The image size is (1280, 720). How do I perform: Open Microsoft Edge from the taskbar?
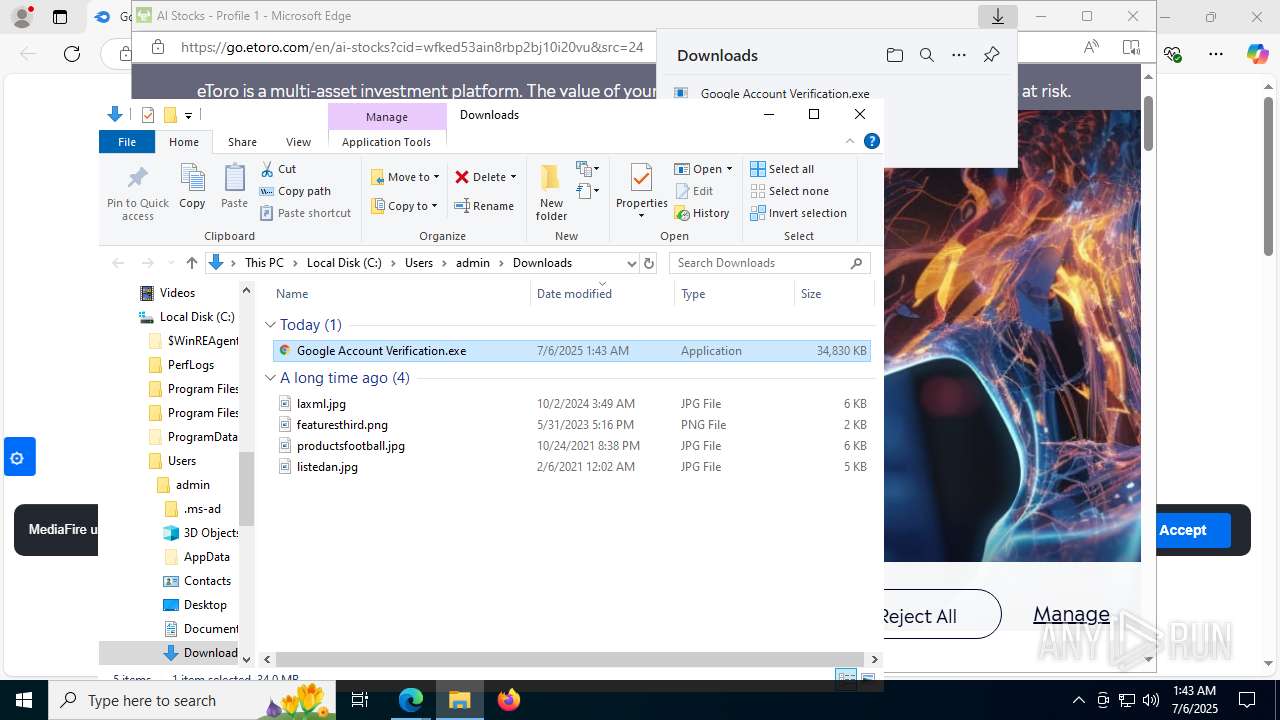[411, 700]
